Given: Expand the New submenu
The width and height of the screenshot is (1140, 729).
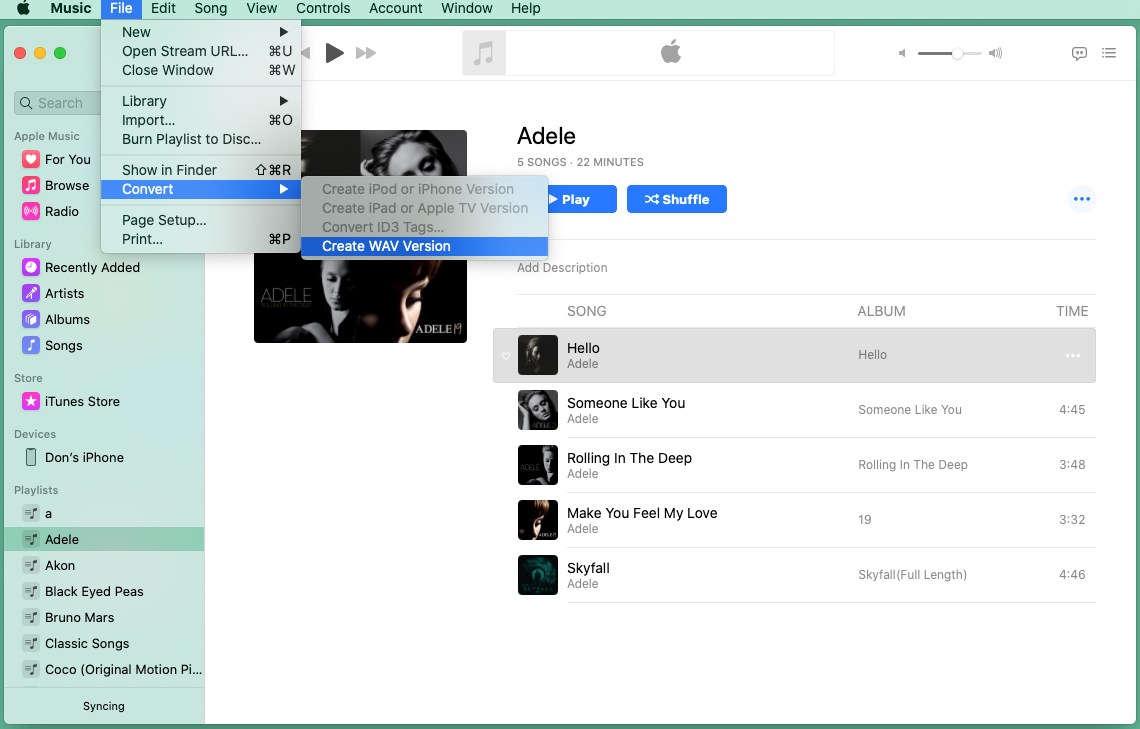Looking at the screenshot, I should pos(201,32).
